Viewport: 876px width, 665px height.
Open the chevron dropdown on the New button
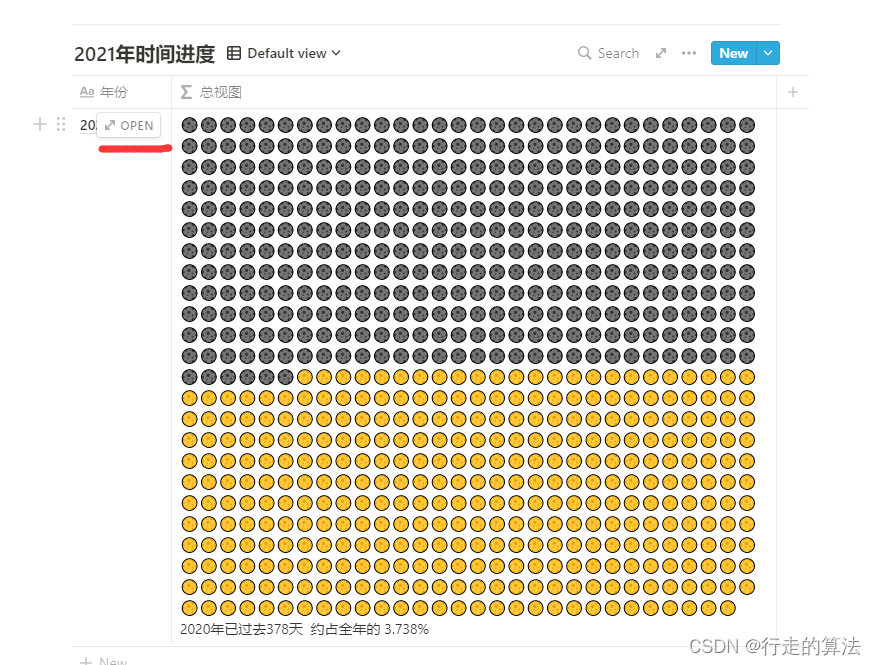click(767, 53)
